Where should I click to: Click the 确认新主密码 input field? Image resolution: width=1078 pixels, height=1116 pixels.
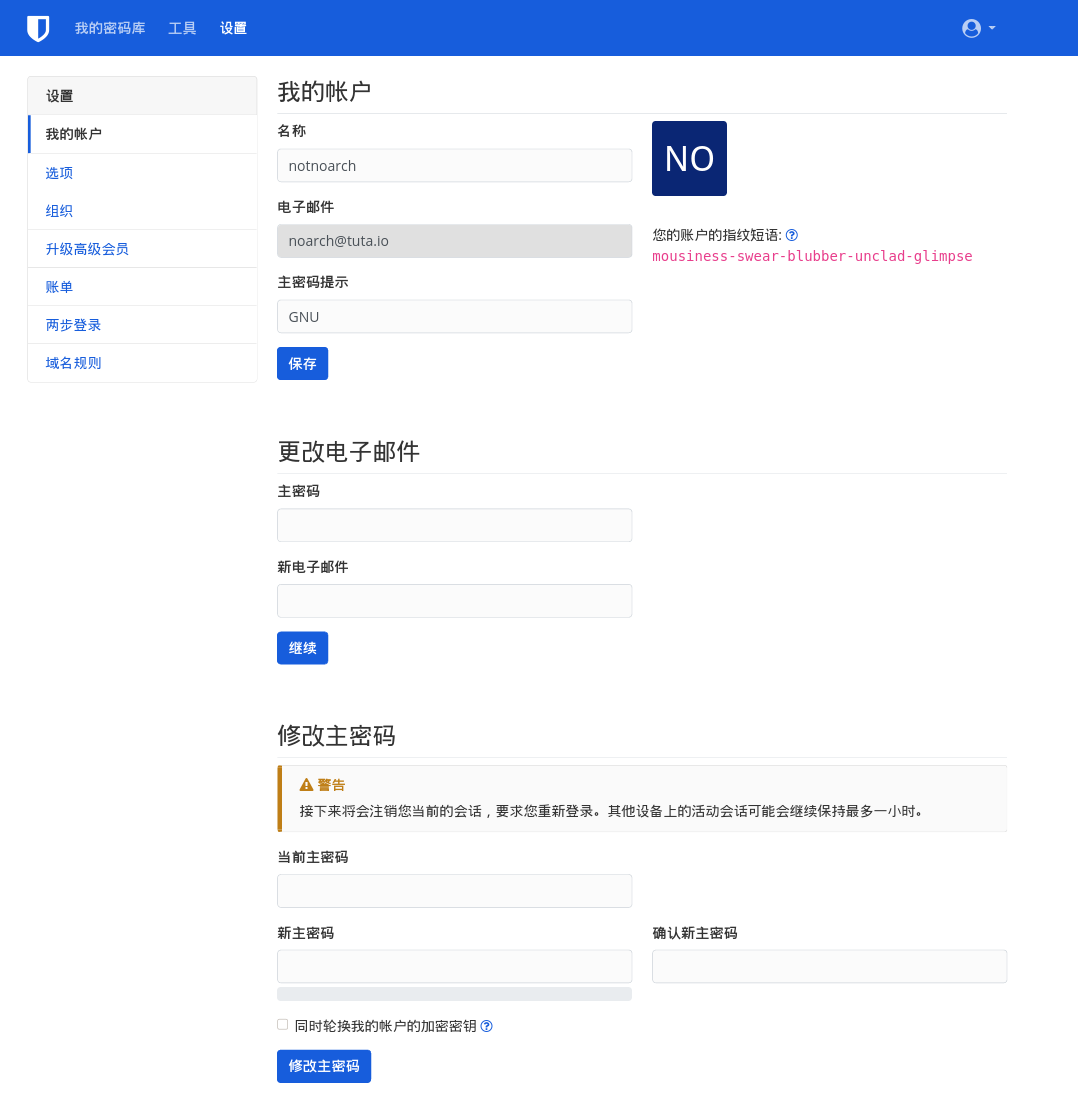point(829,966)
